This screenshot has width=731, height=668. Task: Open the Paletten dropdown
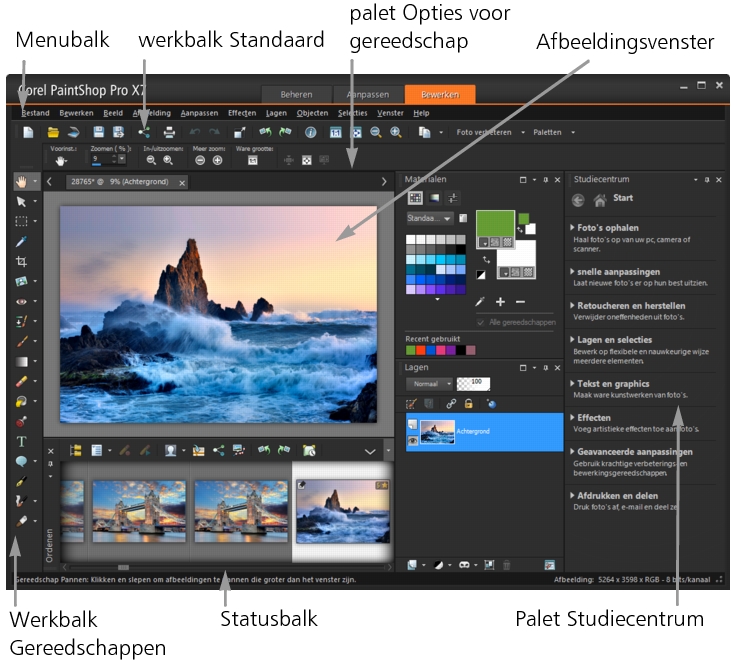573,132
